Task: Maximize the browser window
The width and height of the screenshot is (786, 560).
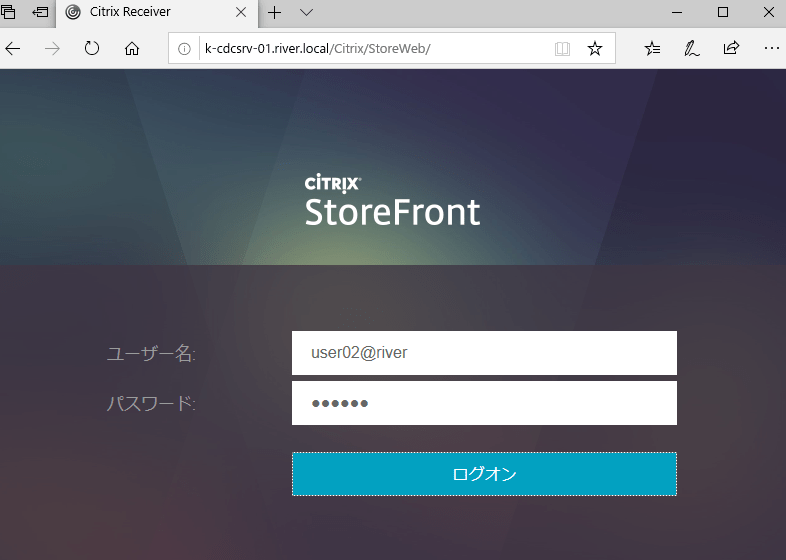Action: click(x=723, y=13)
